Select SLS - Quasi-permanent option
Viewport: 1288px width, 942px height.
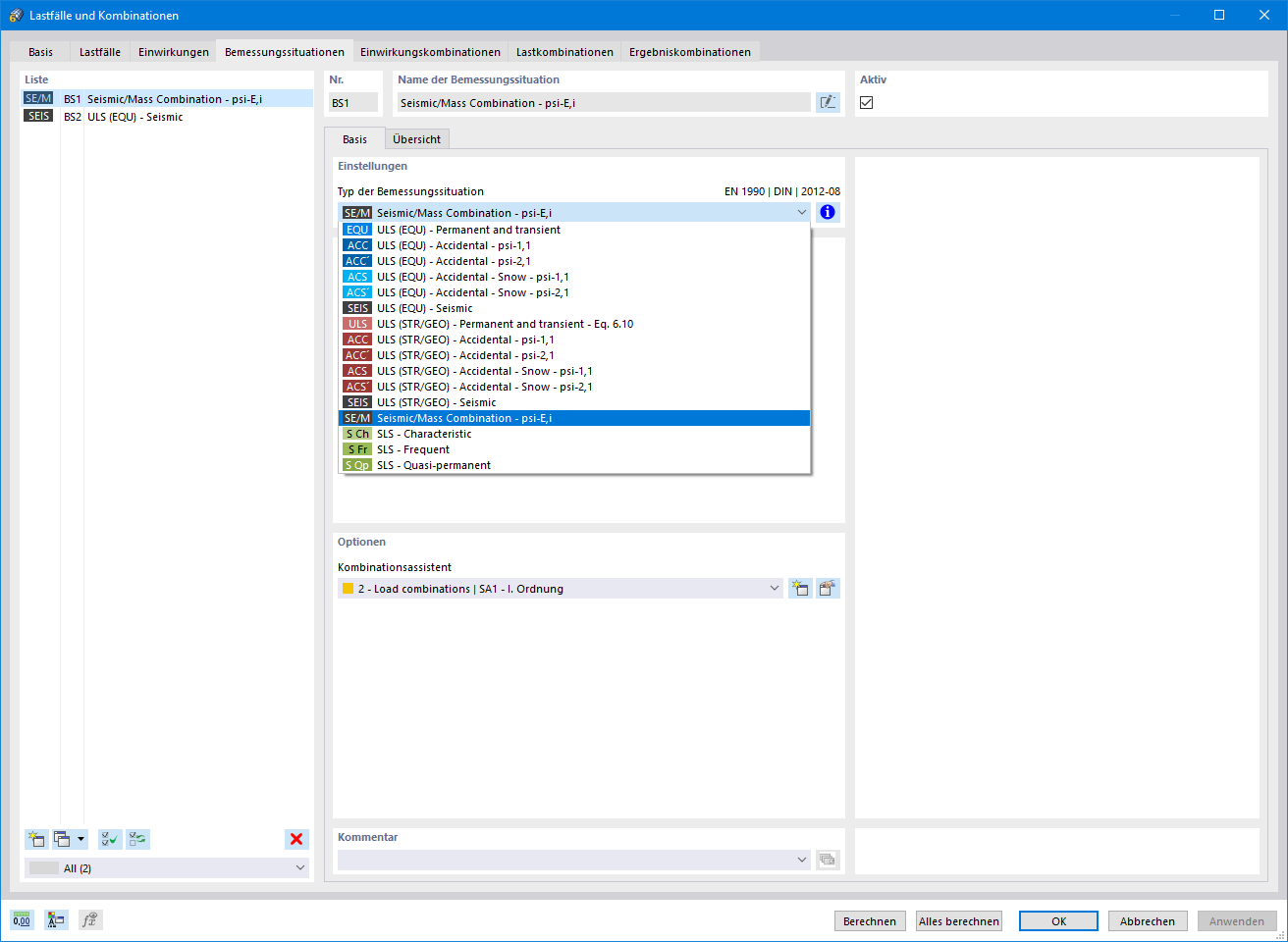click(575, 465)
